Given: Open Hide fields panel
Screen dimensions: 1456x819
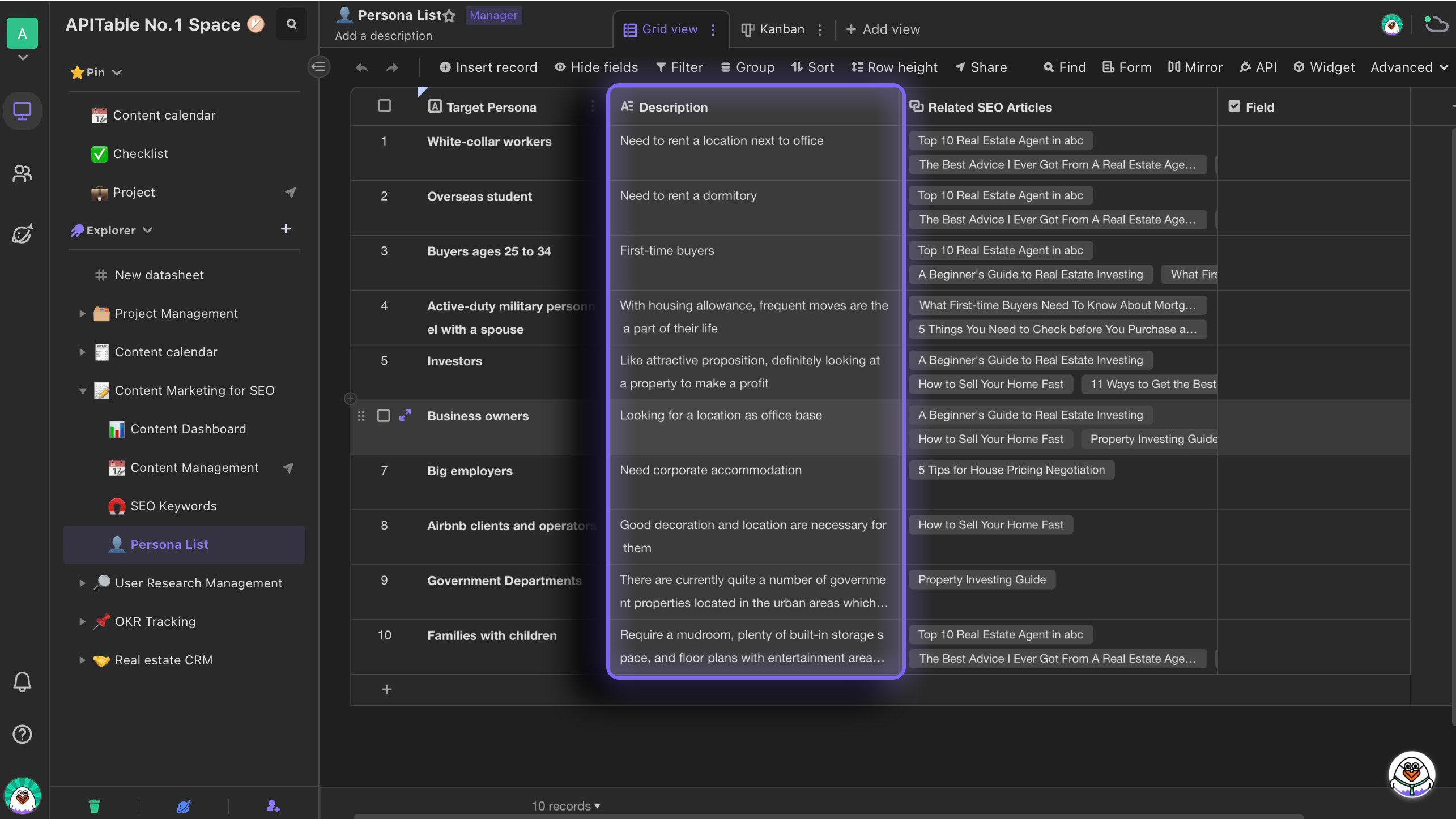Looking at the screenshot, I should click(596, 68).
